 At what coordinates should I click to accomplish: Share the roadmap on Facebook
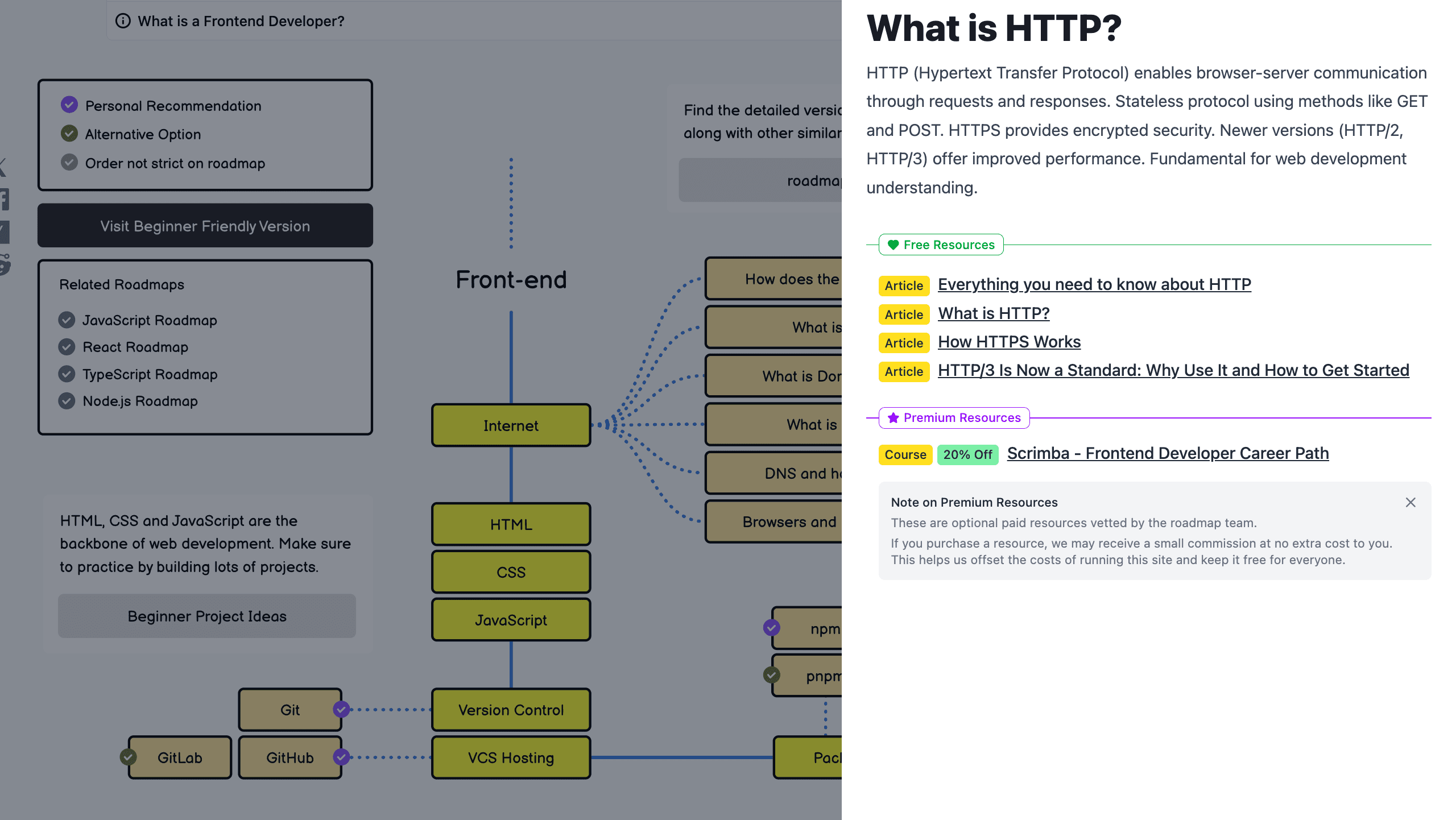[x=3, y=198]
